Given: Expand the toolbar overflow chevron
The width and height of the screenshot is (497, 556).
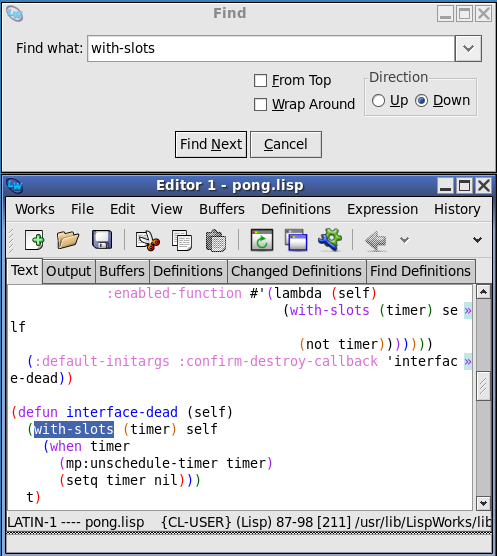Looking at the screenshot, I should click(x=478, y=240).
